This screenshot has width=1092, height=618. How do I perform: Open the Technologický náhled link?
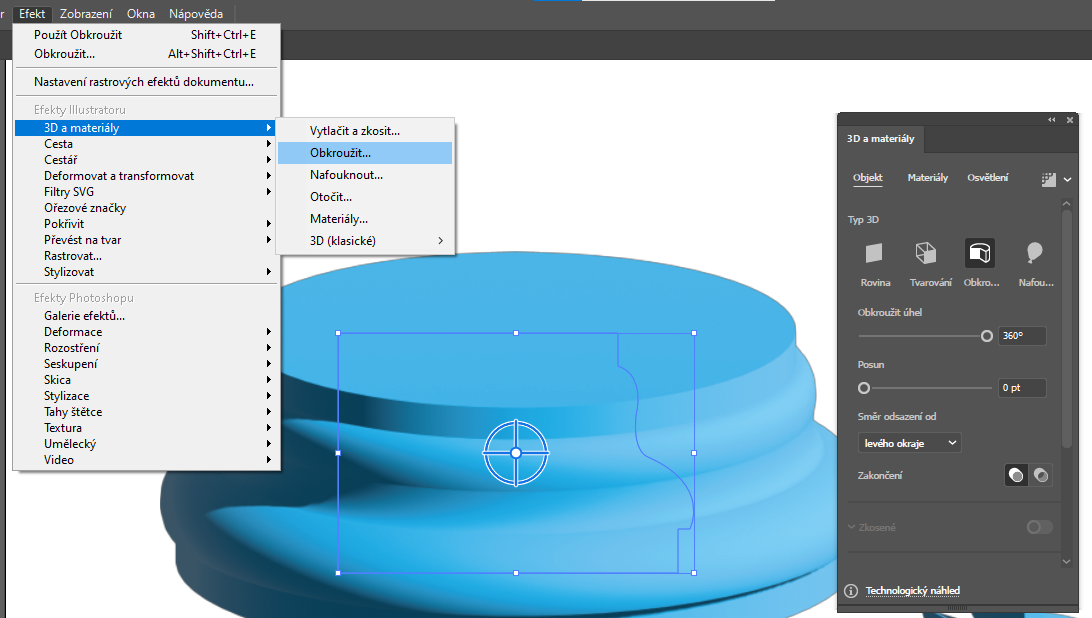(x=912, y=591)
